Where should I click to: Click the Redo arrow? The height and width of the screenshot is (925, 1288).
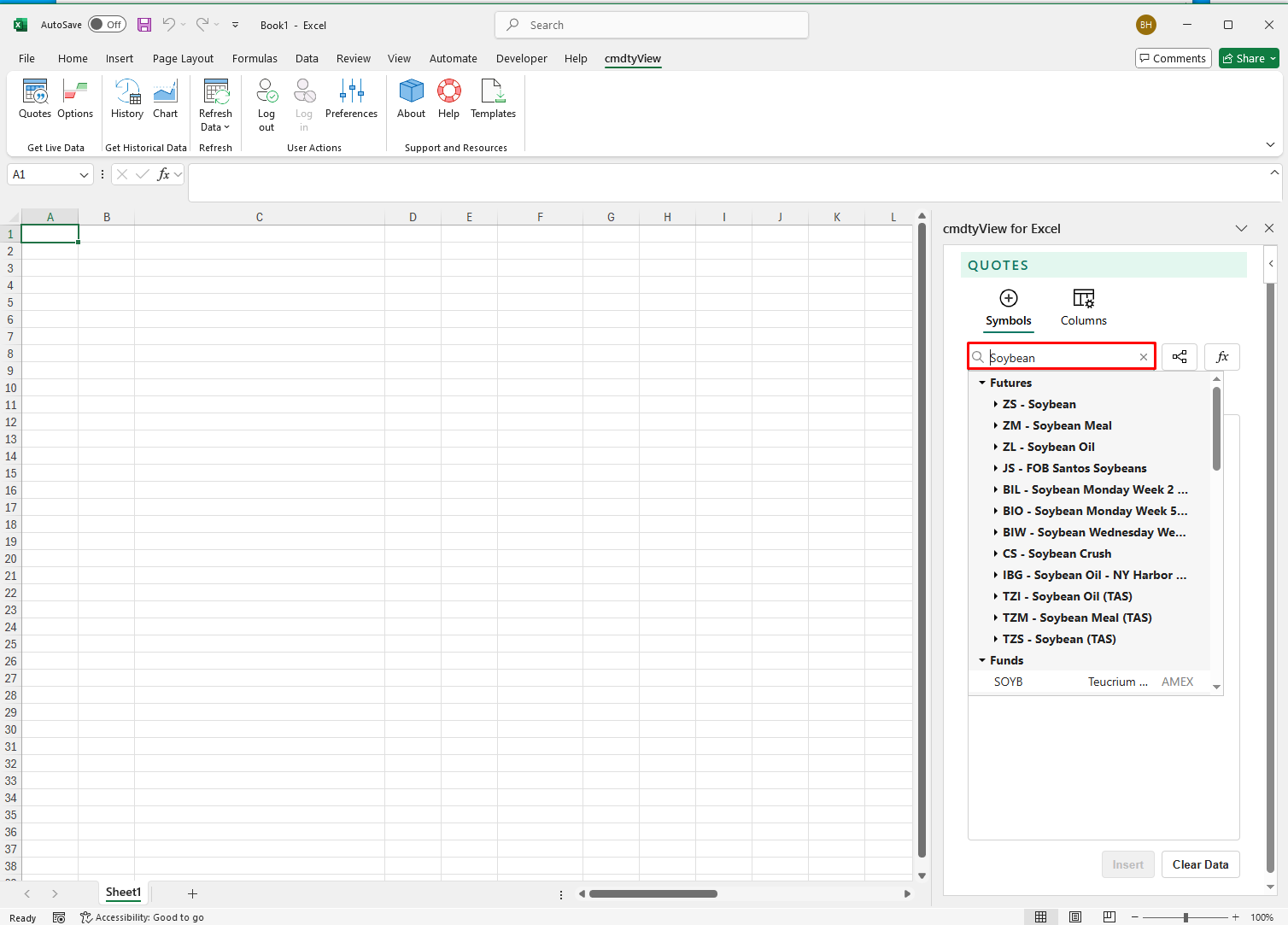[202, 25]
